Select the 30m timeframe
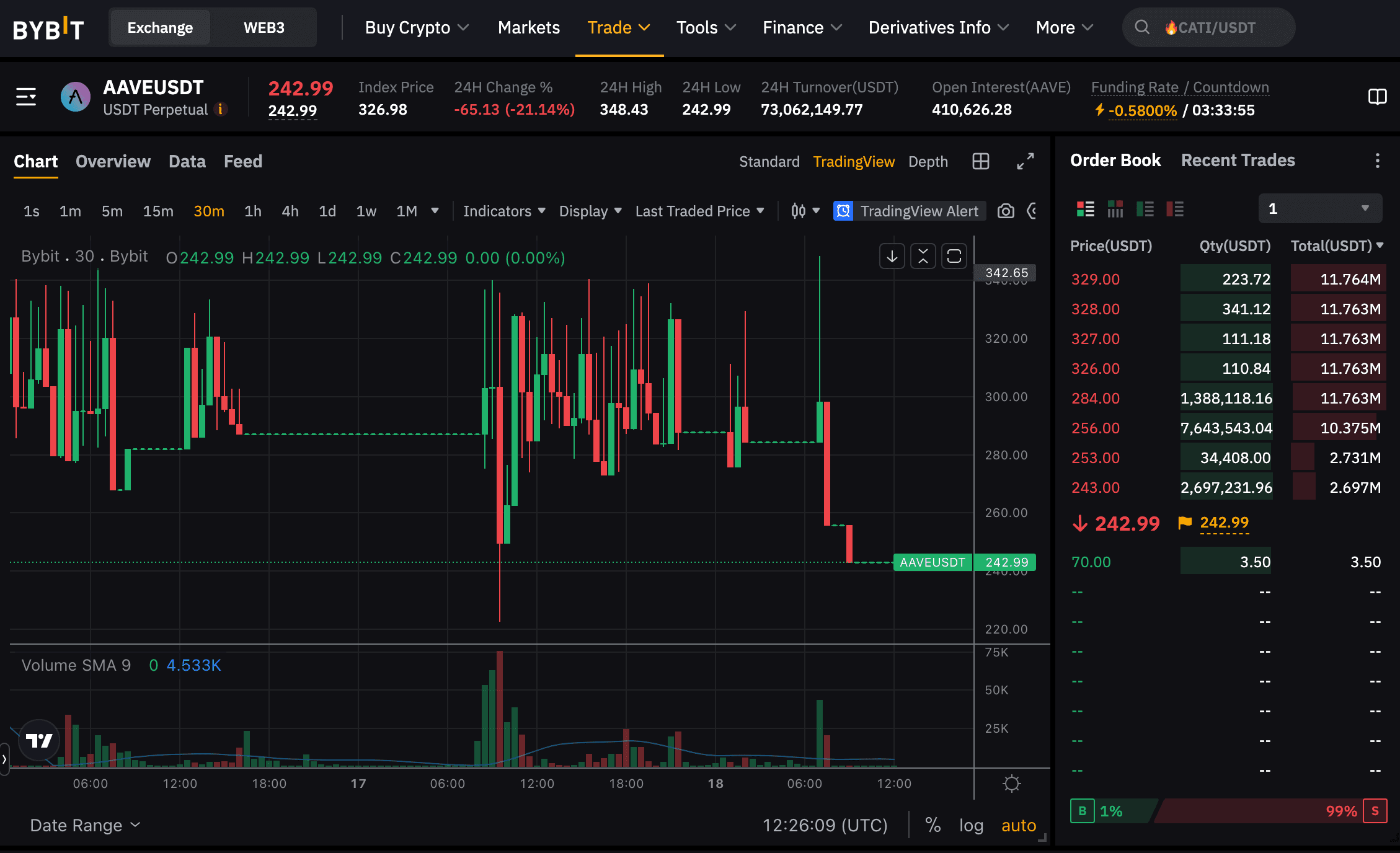The height and width of the screenshot is (853, 1400). [x=209, y=211]
